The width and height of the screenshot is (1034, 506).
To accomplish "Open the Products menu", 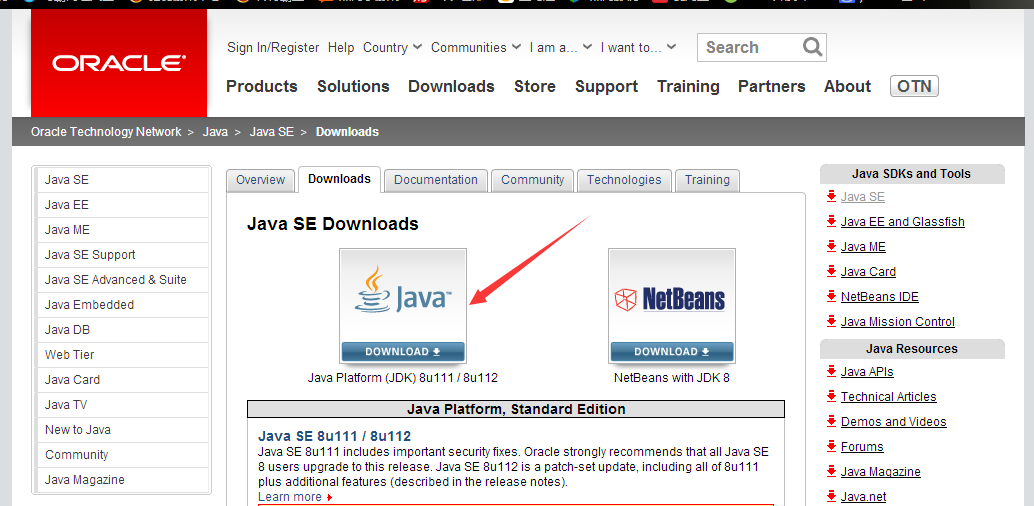I will (x=262, y=86).
